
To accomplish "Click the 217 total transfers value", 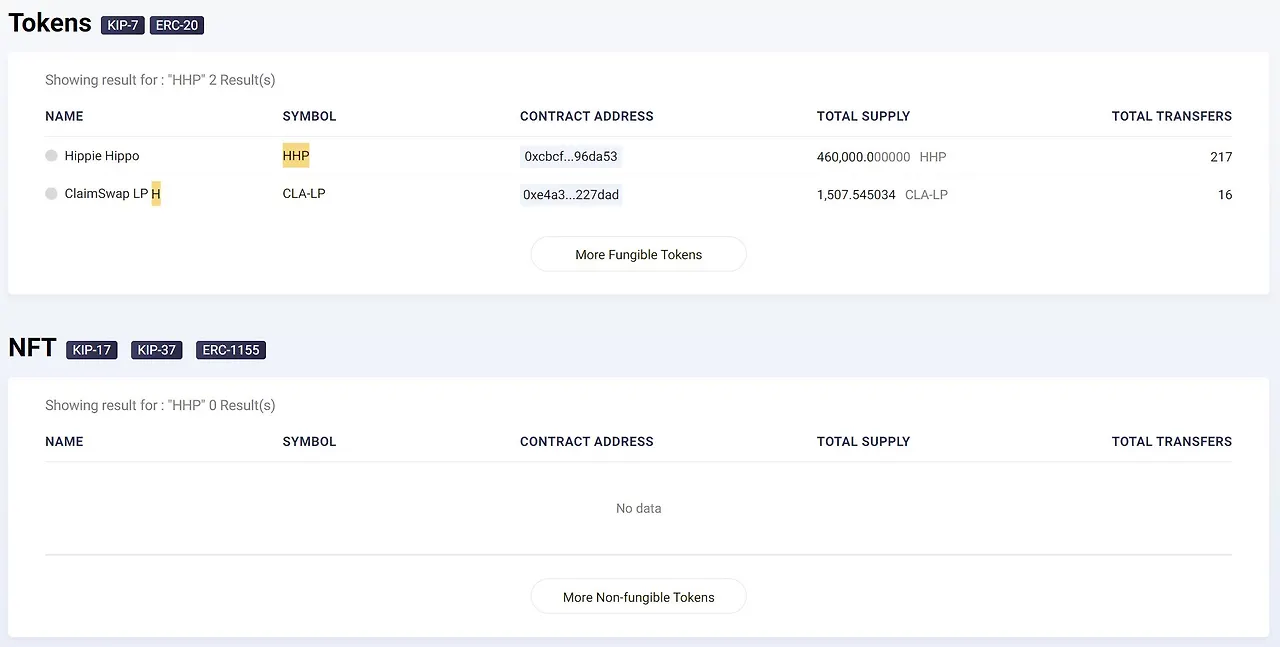I will [x=1220, y=157].
